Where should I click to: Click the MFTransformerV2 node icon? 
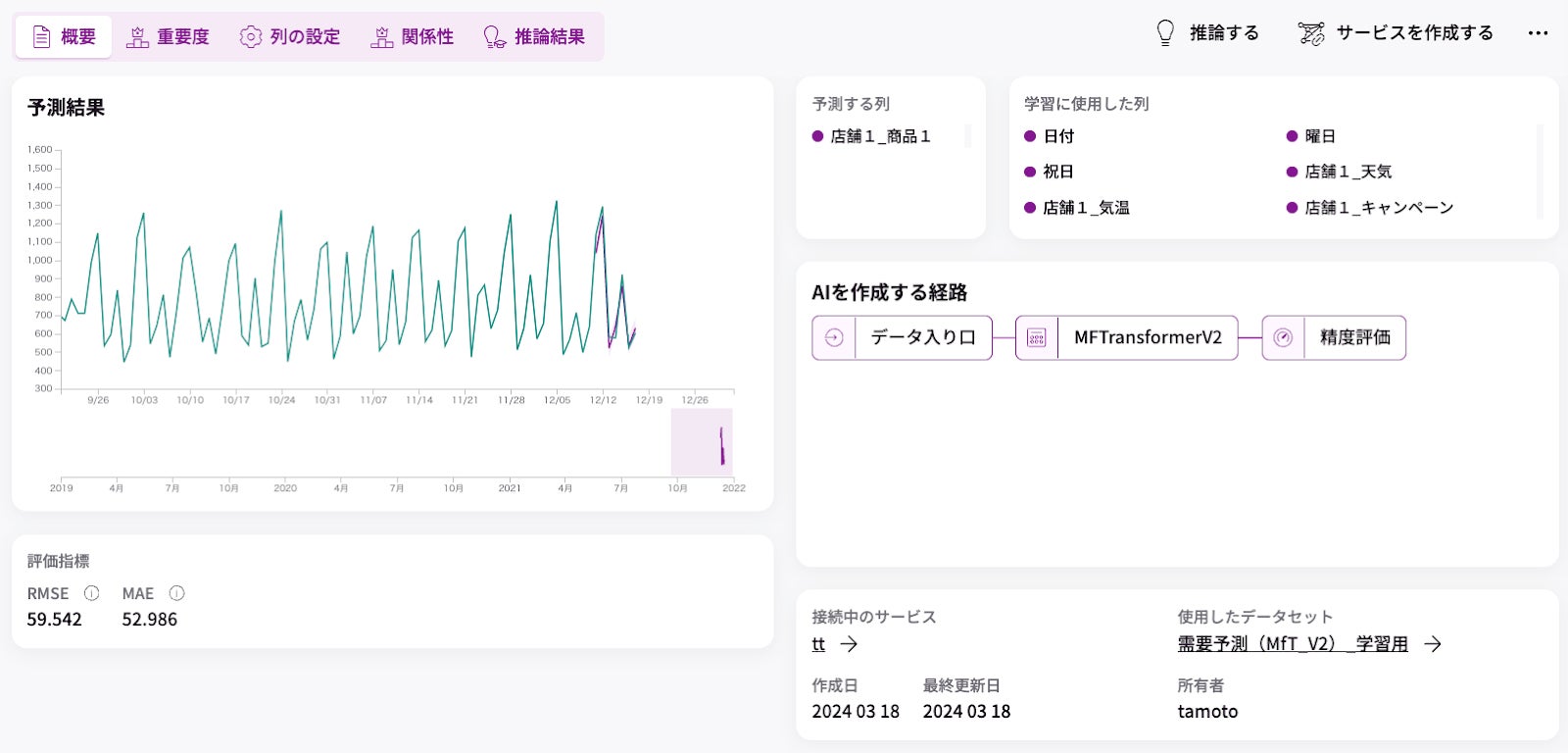point(1037,337)
